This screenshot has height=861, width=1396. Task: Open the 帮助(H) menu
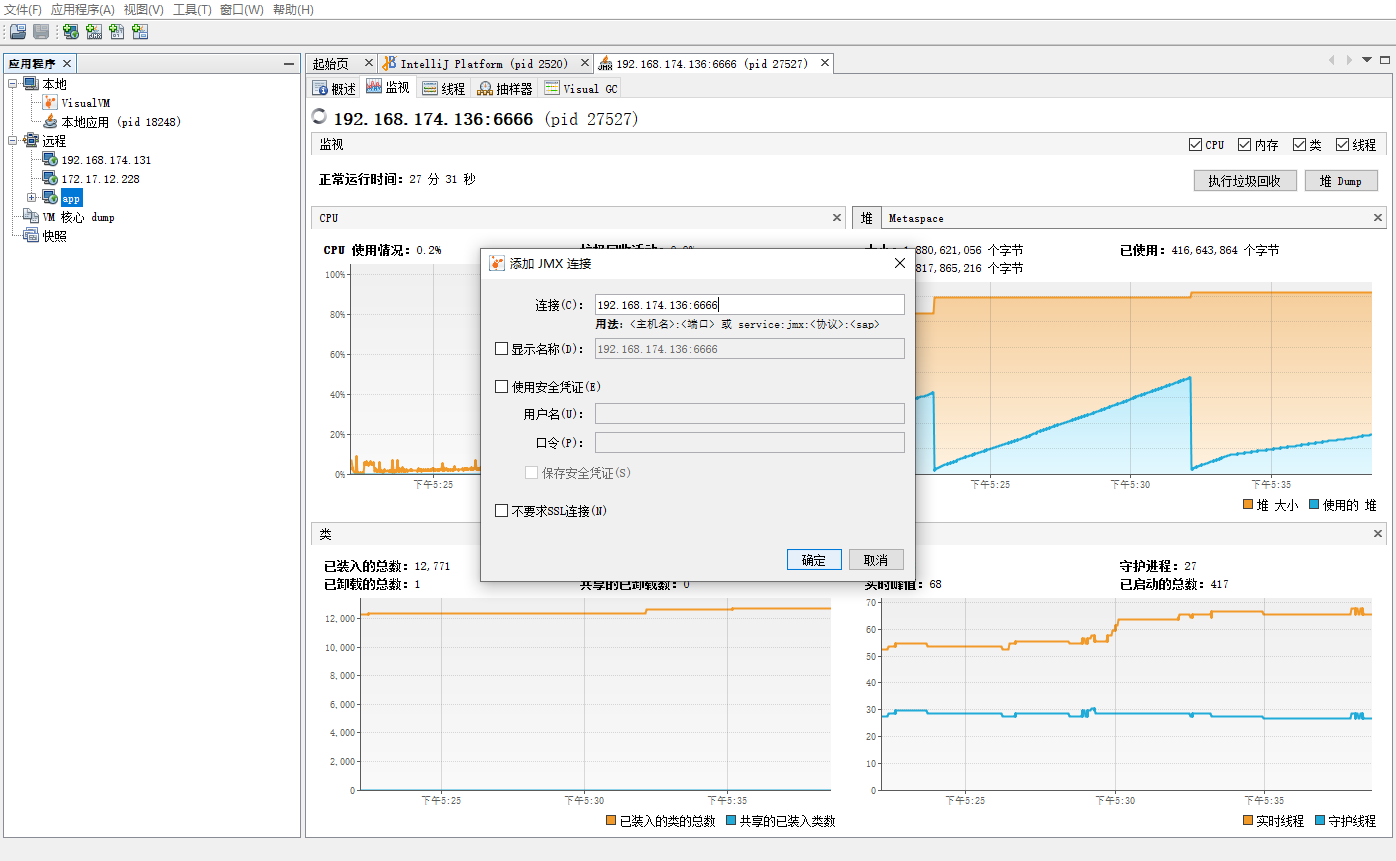(x=293, y=9)
